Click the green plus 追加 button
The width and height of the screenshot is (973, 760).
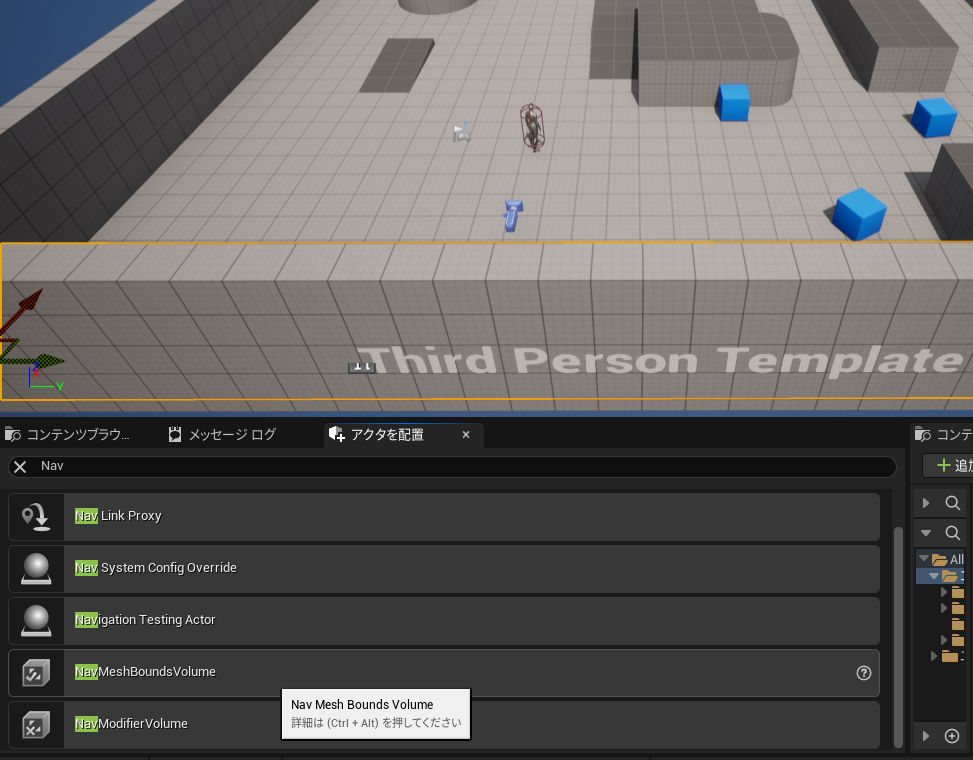point(950,465)
